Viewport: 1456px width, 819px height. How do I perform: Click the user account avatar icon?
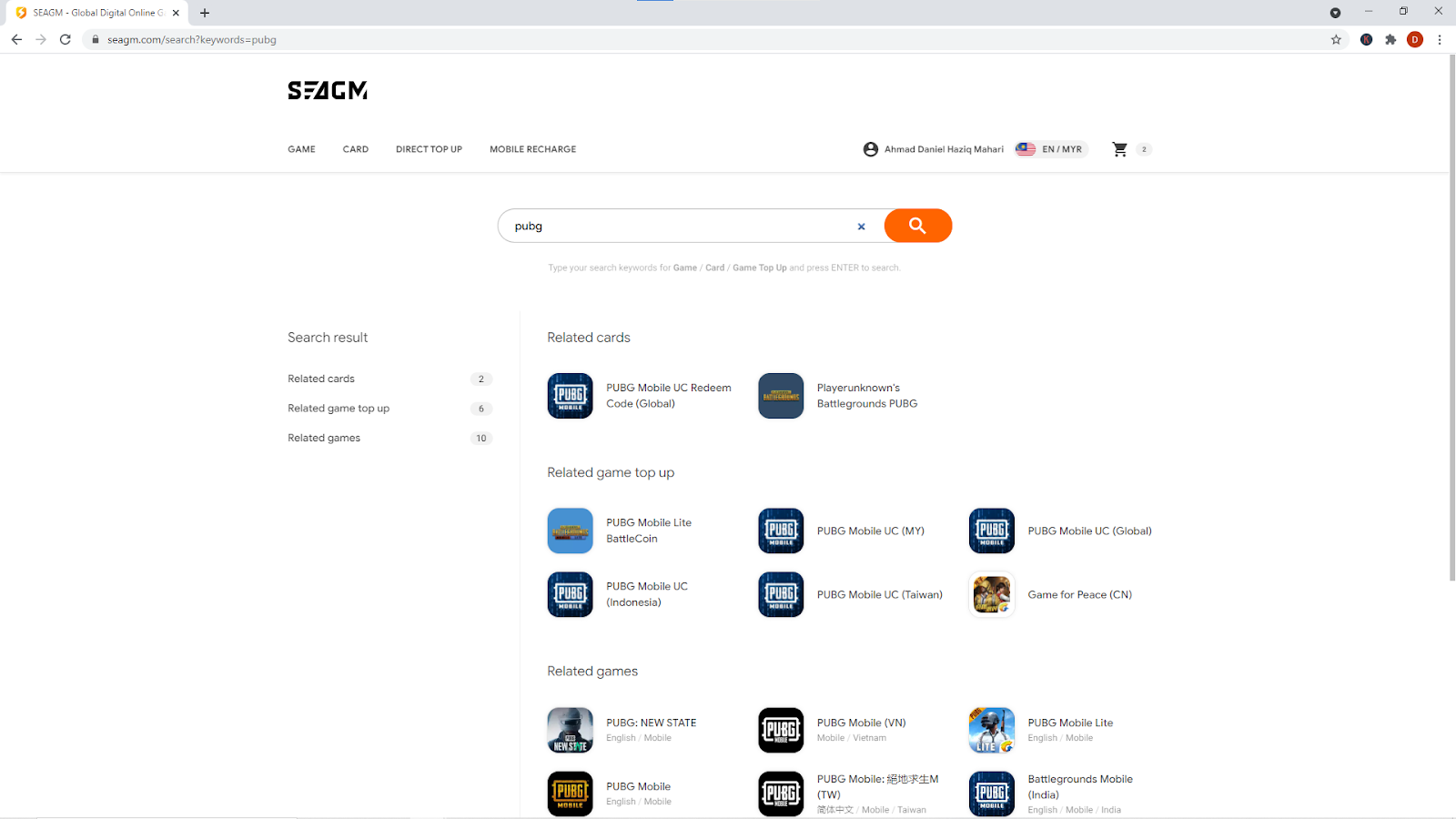tap(871, 149)
